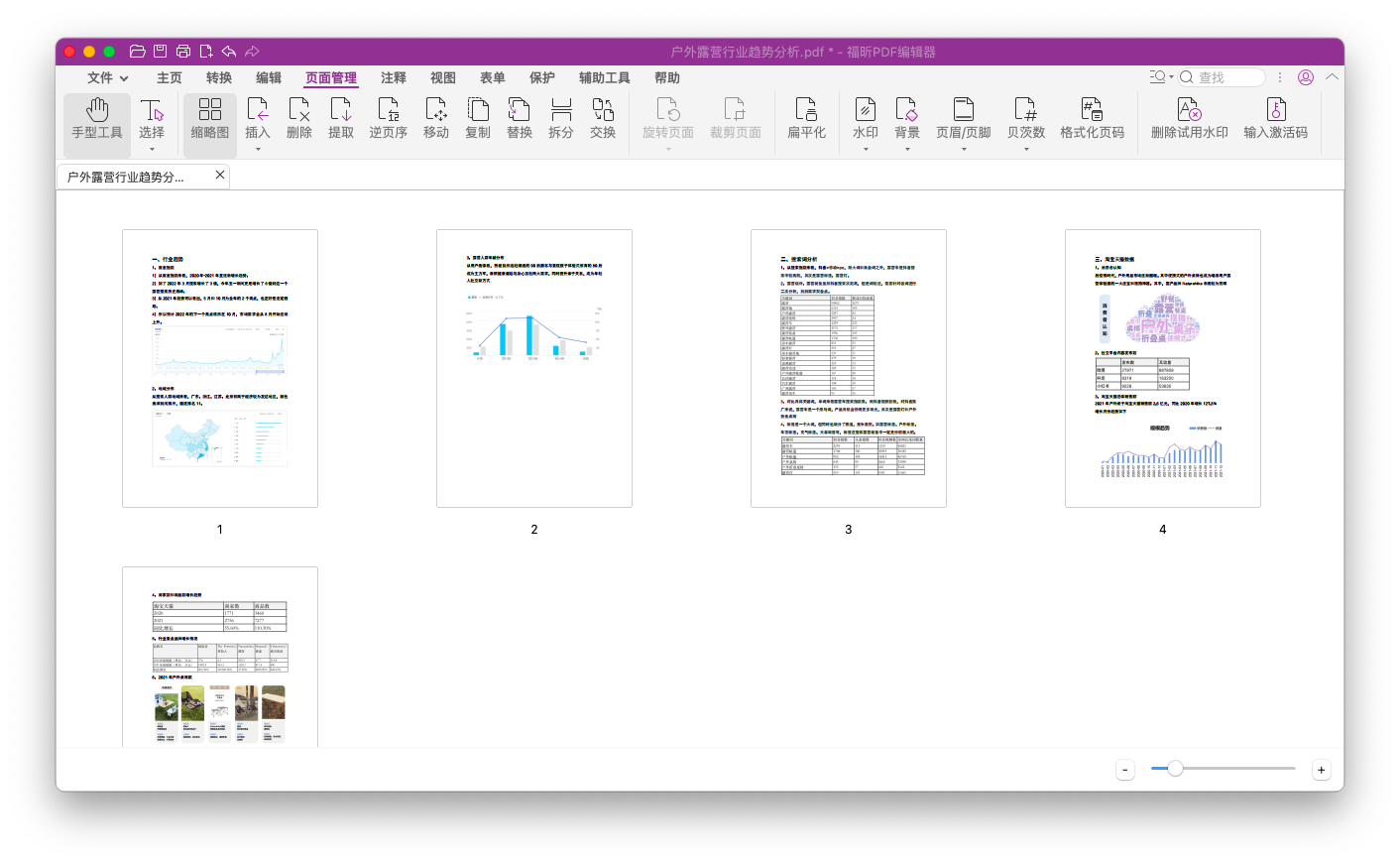Select the page 3 thumbnail
This screenshot has height=865, width=1400.
pyautogui.click(x=849, y=369)
